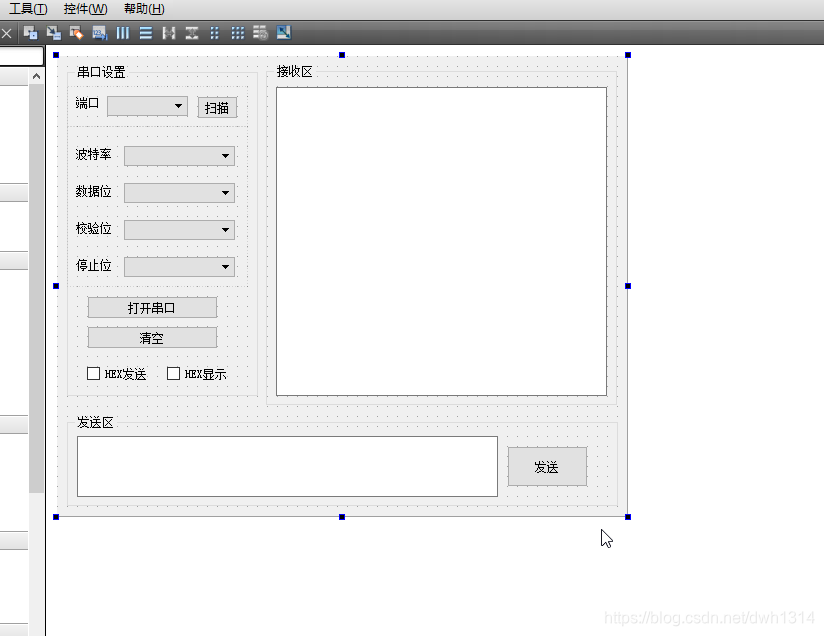Activate the Edit Widgets mode icon
Viewport: 824px width, 636px height.
(x=30, y=33)
